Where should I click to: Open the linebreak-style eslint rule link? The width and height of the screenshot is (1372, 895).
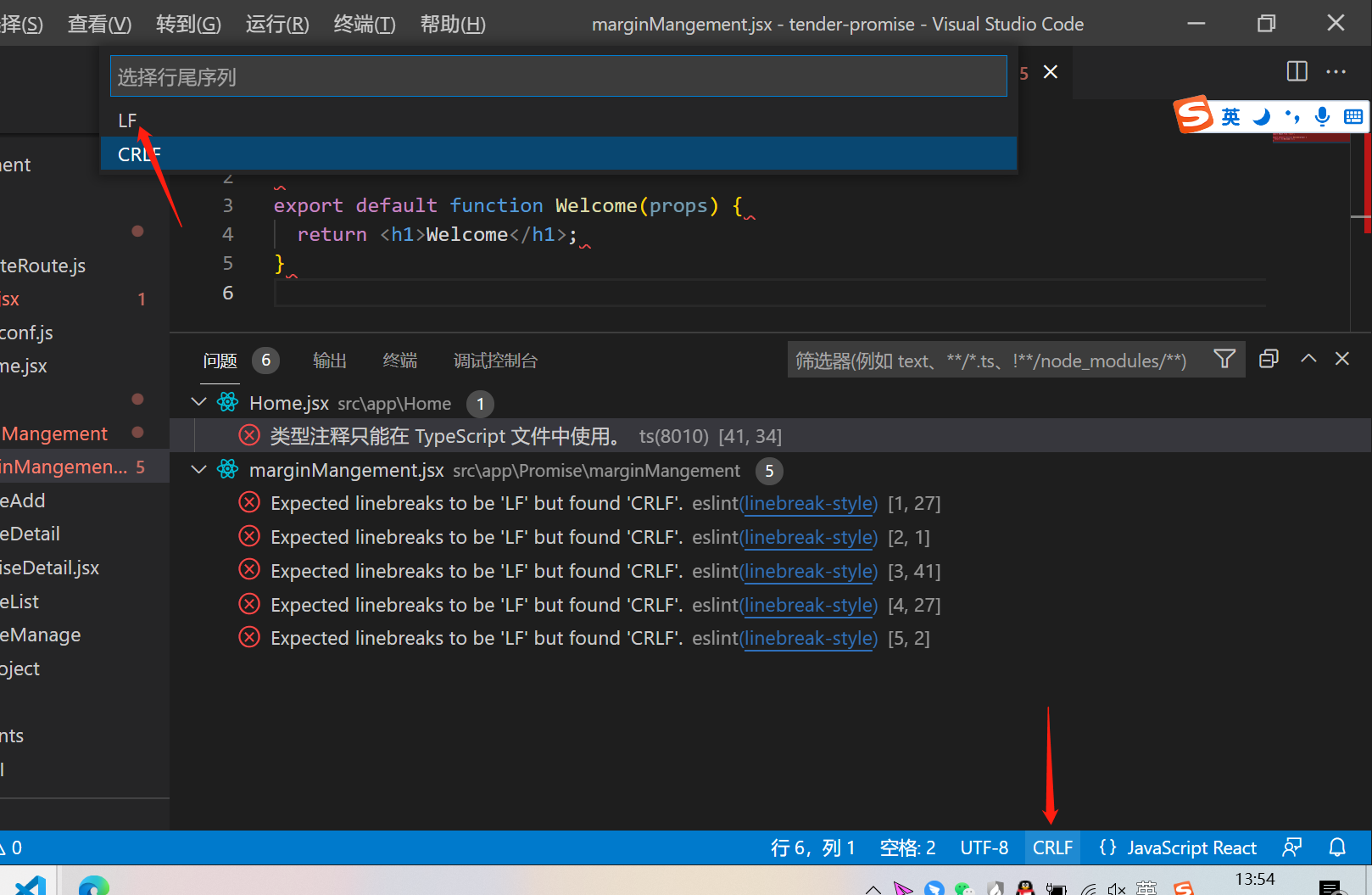pos(808,503)
